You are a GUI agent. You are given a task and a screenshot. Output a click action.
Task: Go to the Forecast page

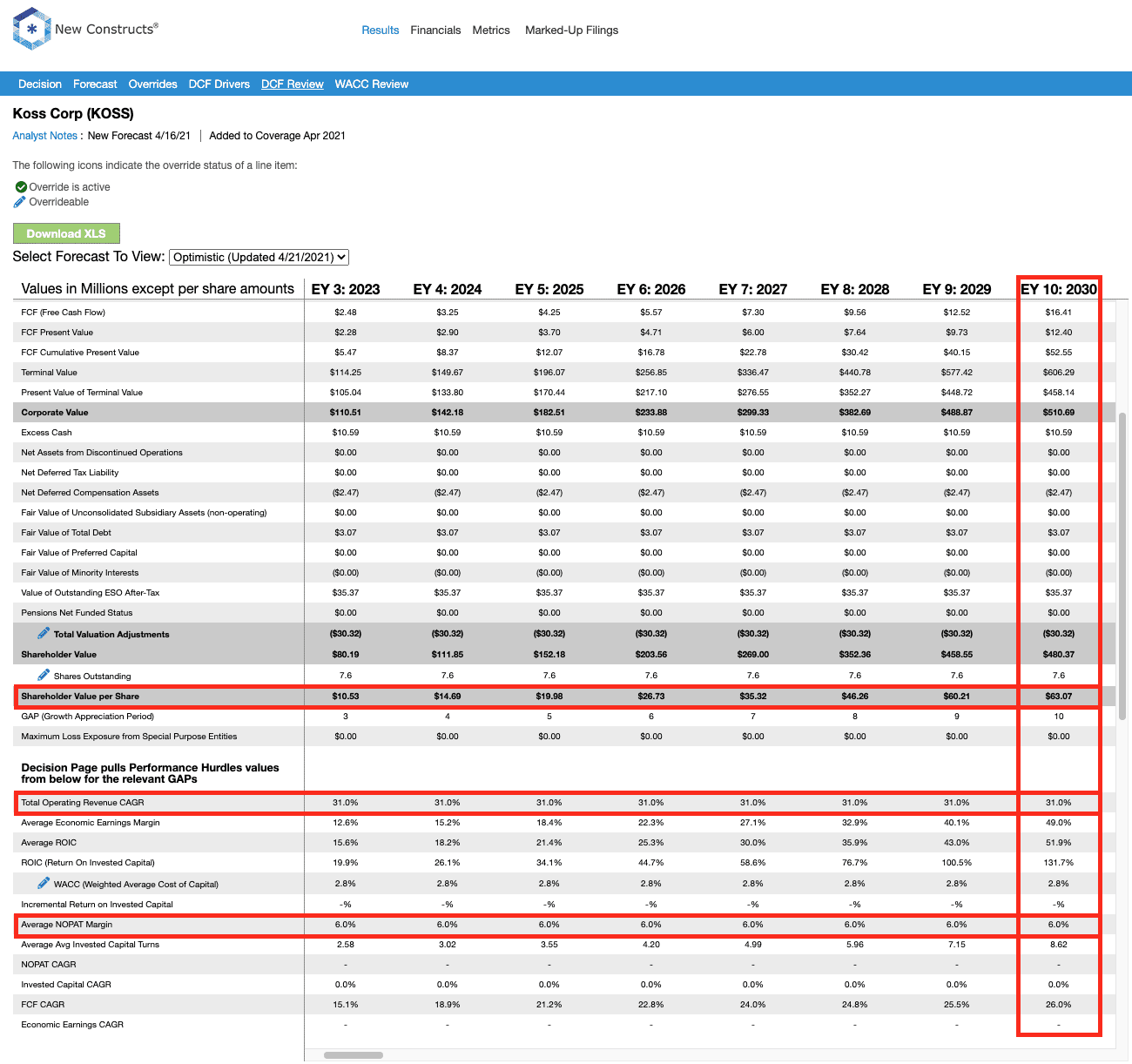(95, 84)
